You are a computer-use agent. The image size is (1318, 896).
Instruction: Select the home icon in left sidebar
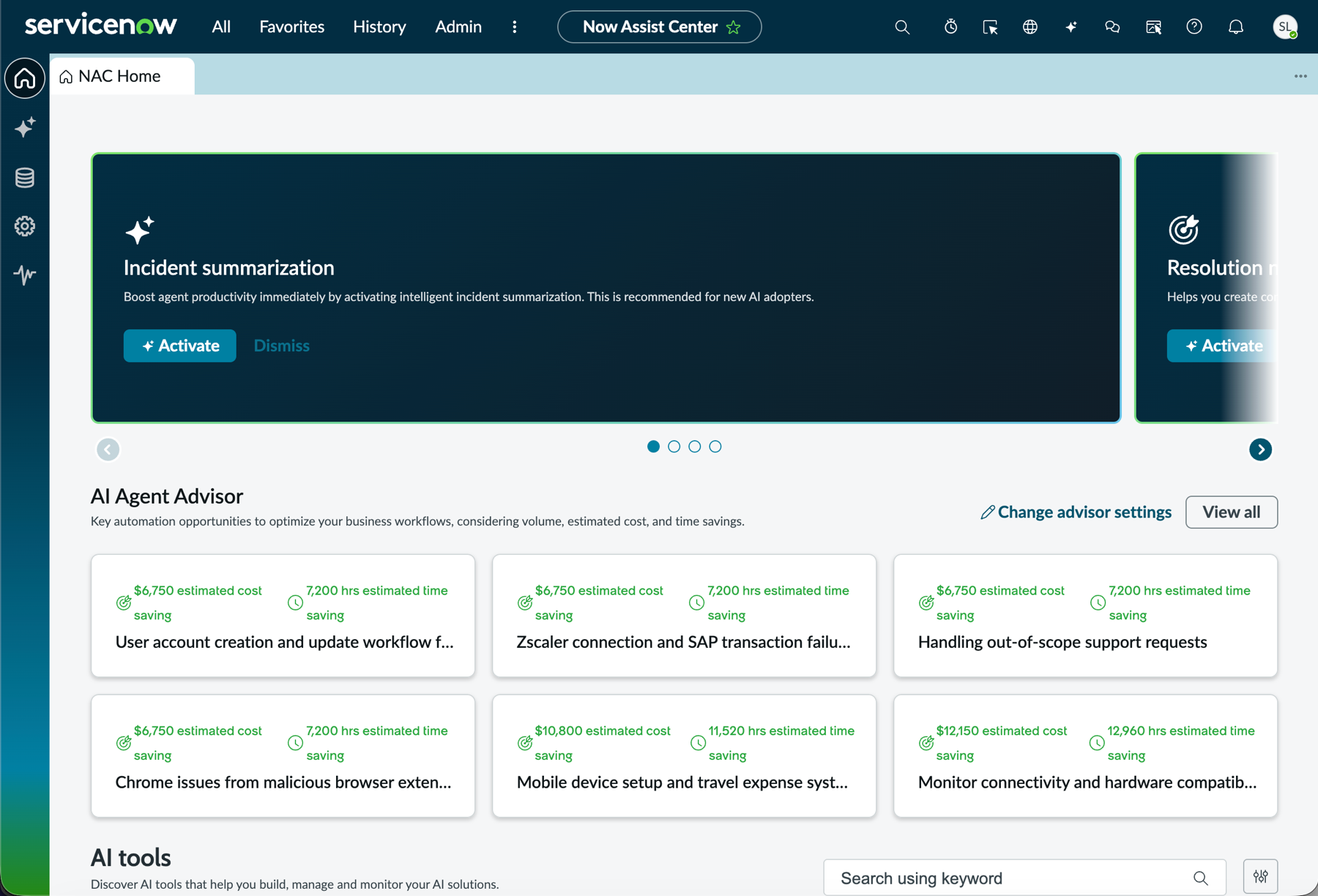[25, 78]
